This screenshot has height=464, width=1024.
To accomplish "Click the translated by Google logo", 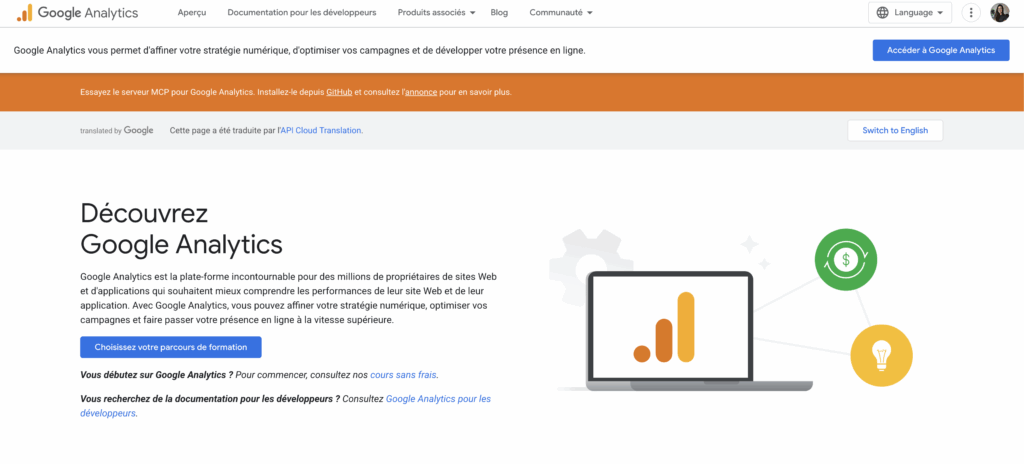I will [x=117, y=130].
